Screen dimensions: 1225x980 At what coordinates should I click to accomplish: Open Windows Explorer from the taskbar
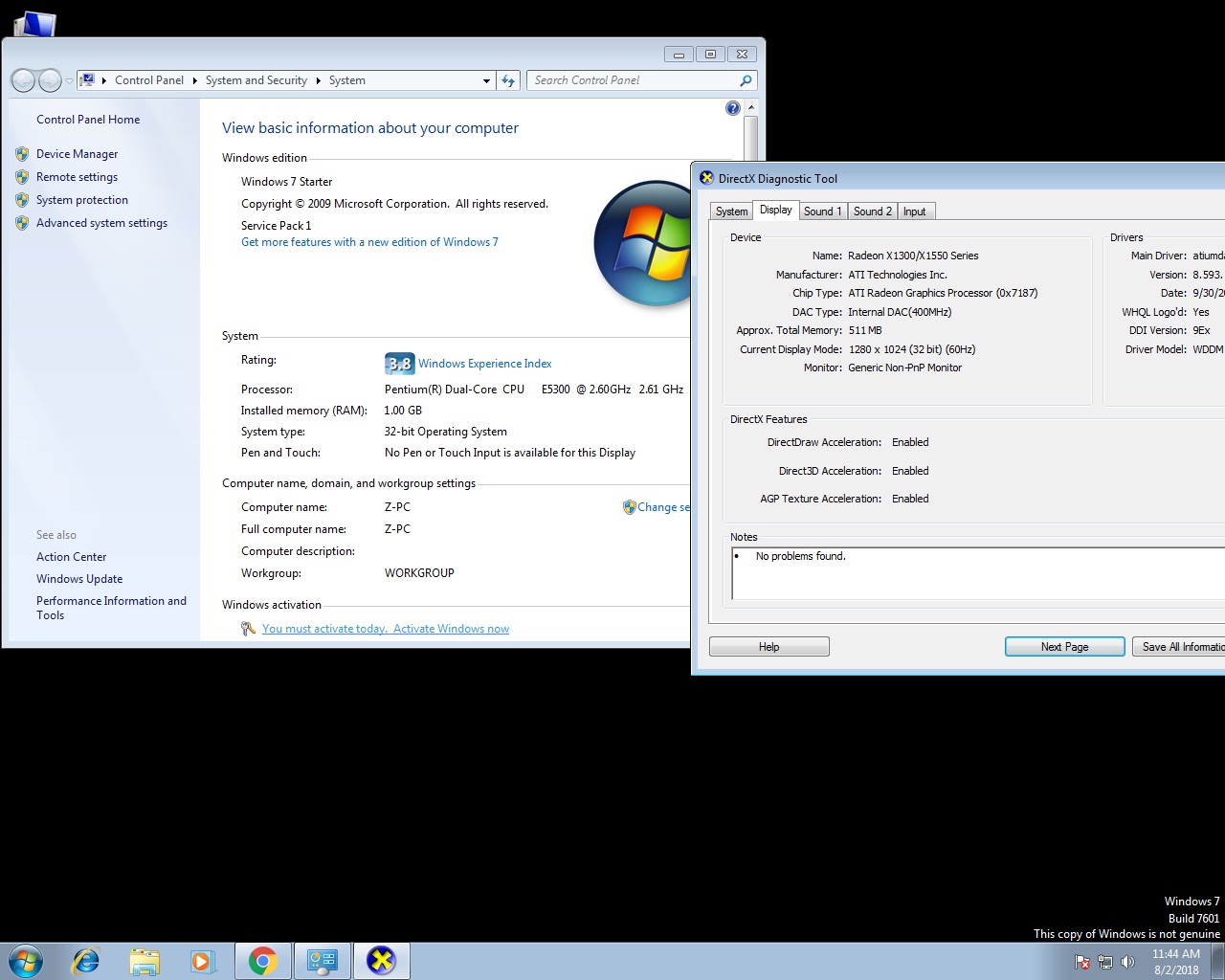145,961
